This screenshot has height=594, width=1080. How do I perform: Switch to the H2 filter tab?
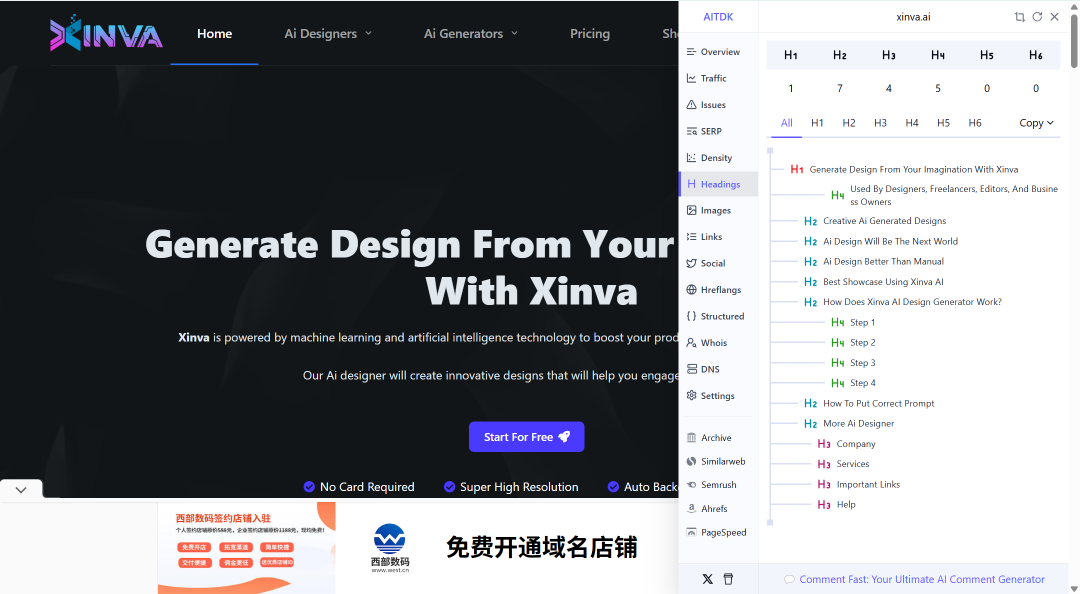pos(849,123)
